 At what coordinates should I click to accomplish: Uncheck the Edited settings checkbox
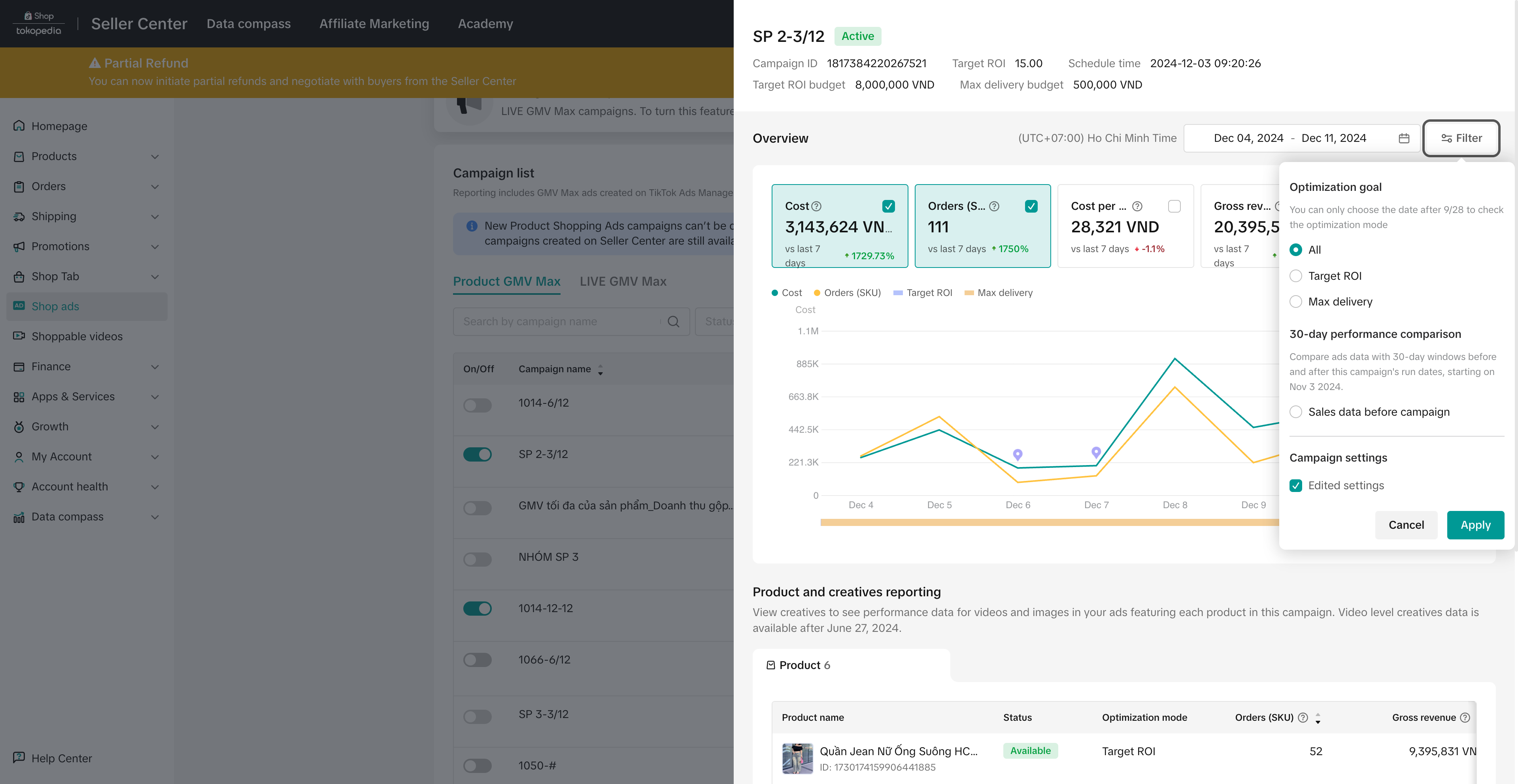(x=1296, y=486)
